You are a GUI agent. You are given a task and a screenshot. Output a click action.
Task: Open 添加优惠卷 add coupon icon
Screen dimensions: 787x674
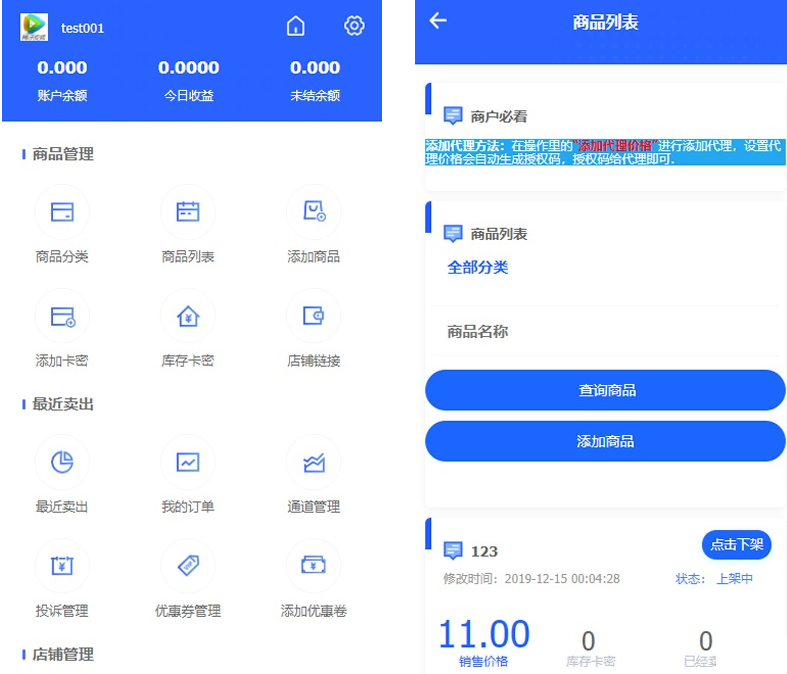pyautogui.click(x=314, y=566)
